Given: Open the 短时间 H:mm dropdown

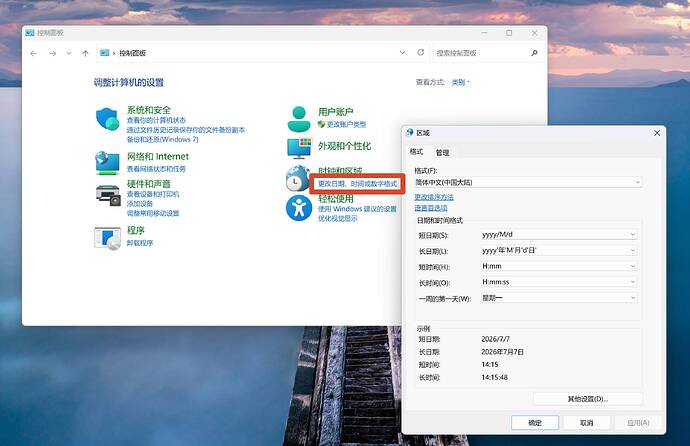Looking at the screenshot, I should 559,266.
